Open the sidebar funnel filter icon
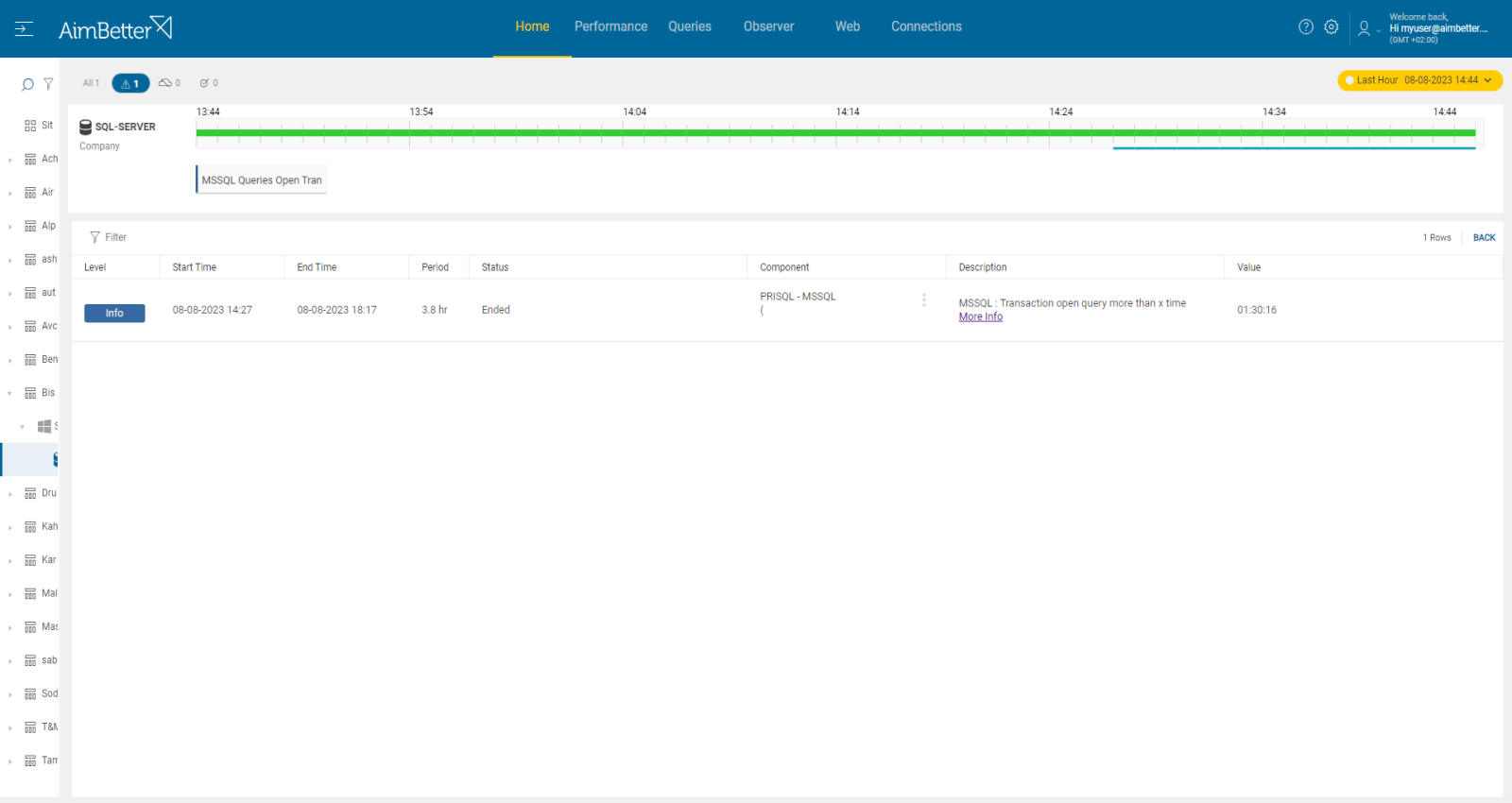Viewport: 1512px width, 803px height. point(48,84)
